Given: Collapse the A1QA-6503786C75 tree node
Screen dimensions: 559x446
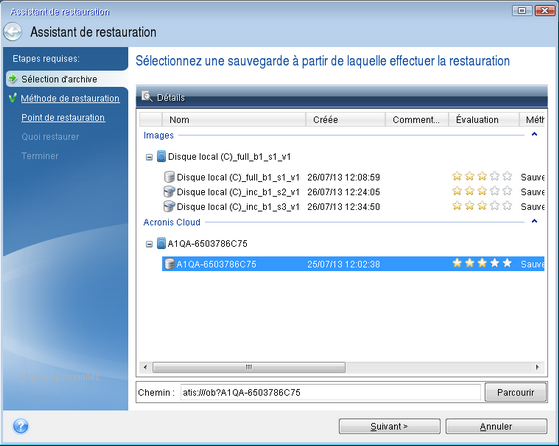Looking at the screenshot, I should point(149,244).
